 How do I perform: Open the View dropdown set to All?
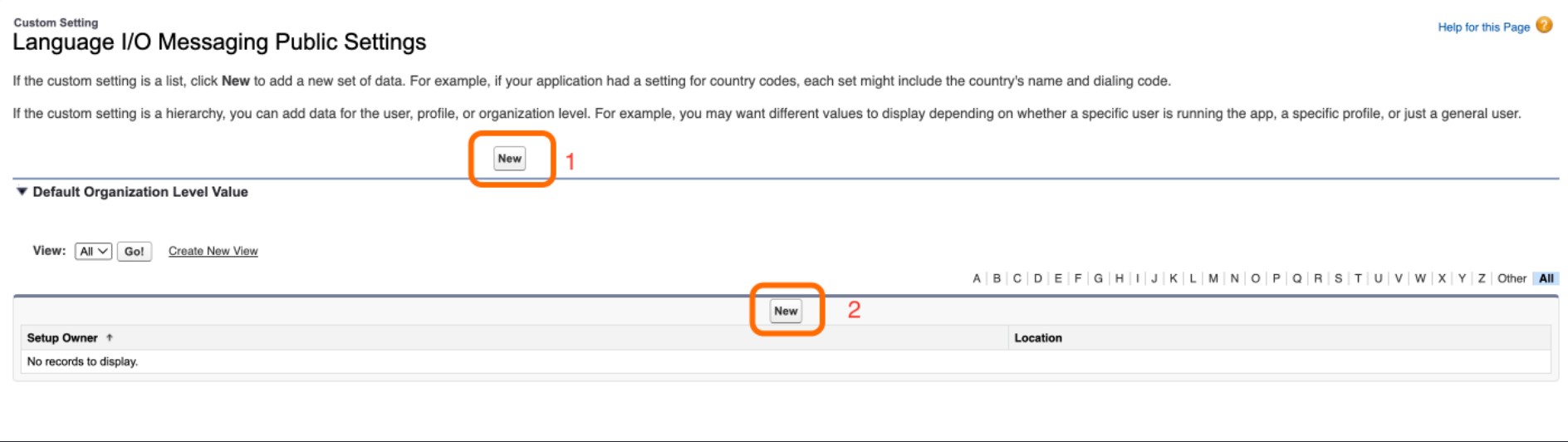pyautogui.click(x=93, y=251)
